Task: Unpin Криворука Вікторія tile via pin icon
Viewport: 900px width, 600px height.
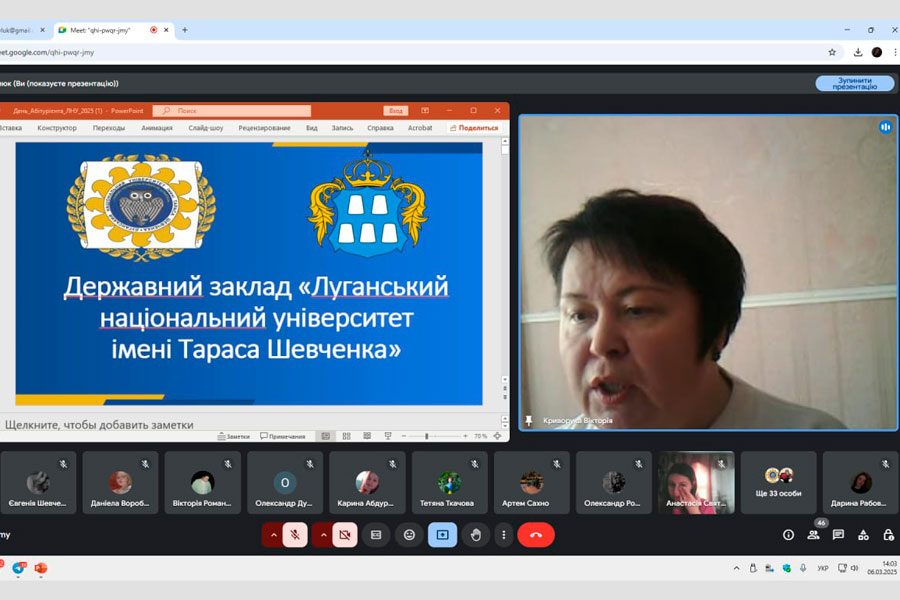Action: pos(529,420)
